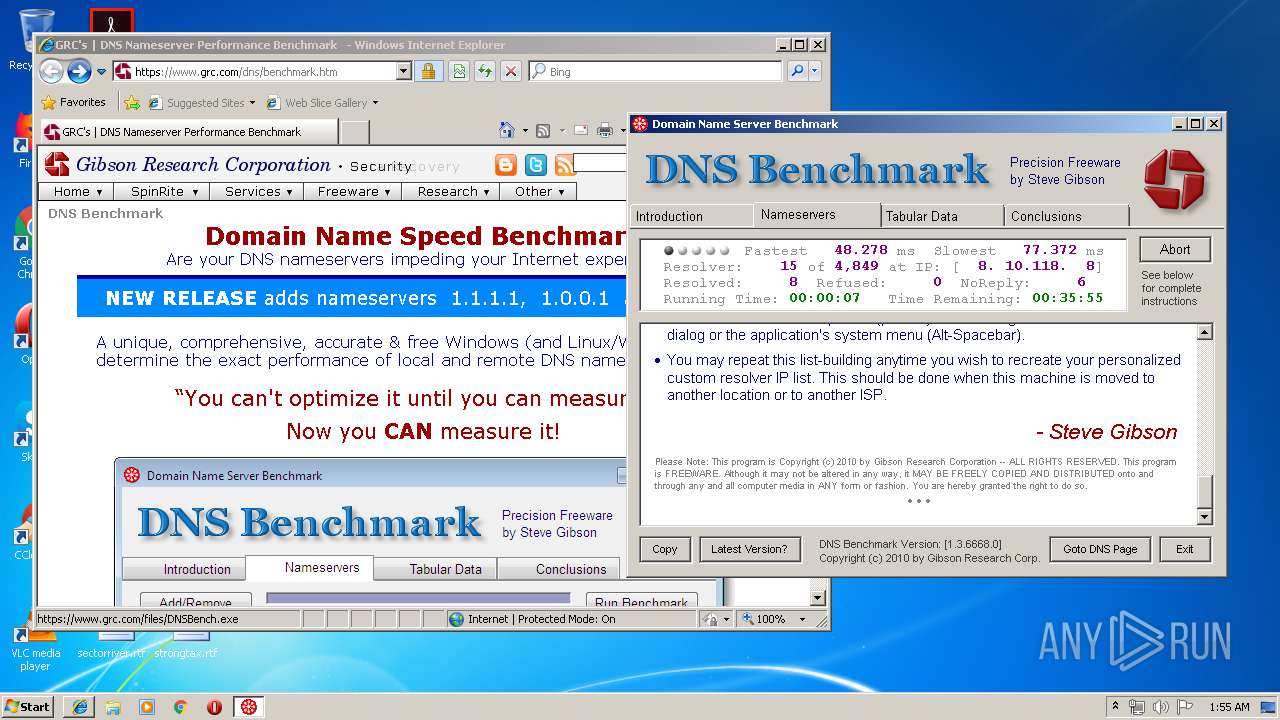Click the DNS Benchmark text panel scroll-down arrow

(x=1205, y=517)
